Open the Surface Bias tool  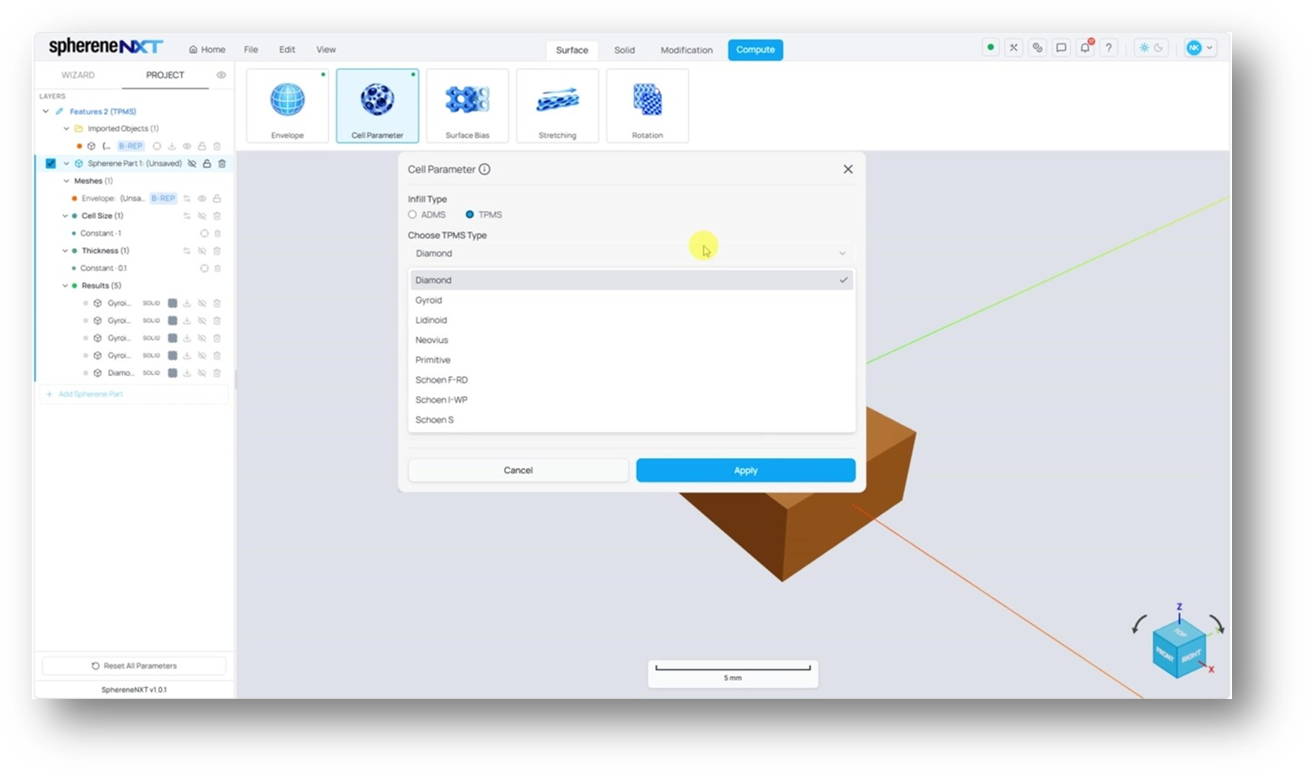click(467, 105)
